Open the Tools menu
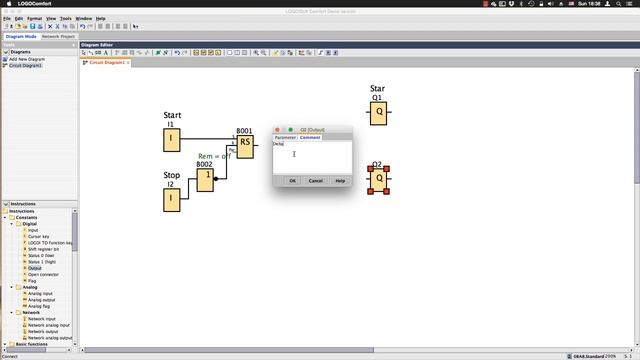 coord(66,19)
